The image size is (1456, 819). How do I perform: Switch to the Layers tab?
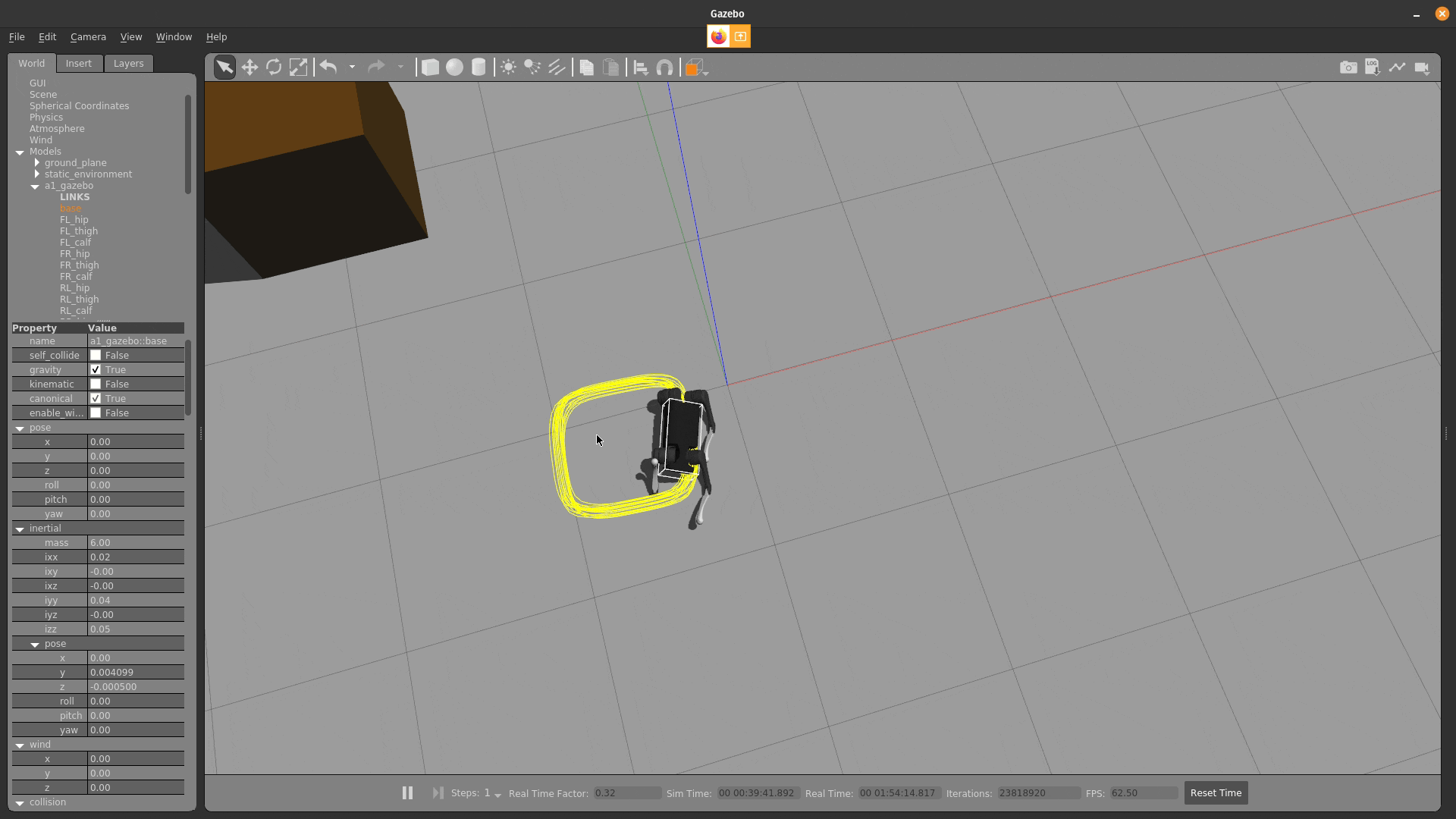(x=128, y=63)
